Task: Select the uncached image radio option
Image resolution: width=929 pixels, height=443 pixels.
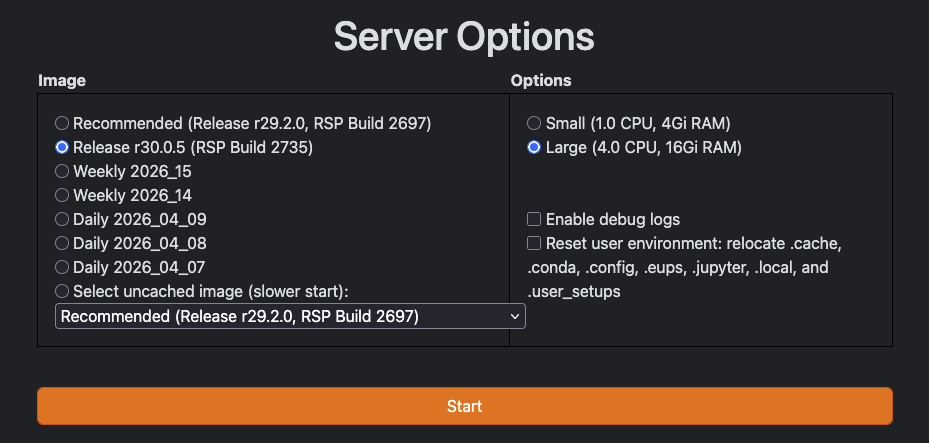Action: [62, 291]
